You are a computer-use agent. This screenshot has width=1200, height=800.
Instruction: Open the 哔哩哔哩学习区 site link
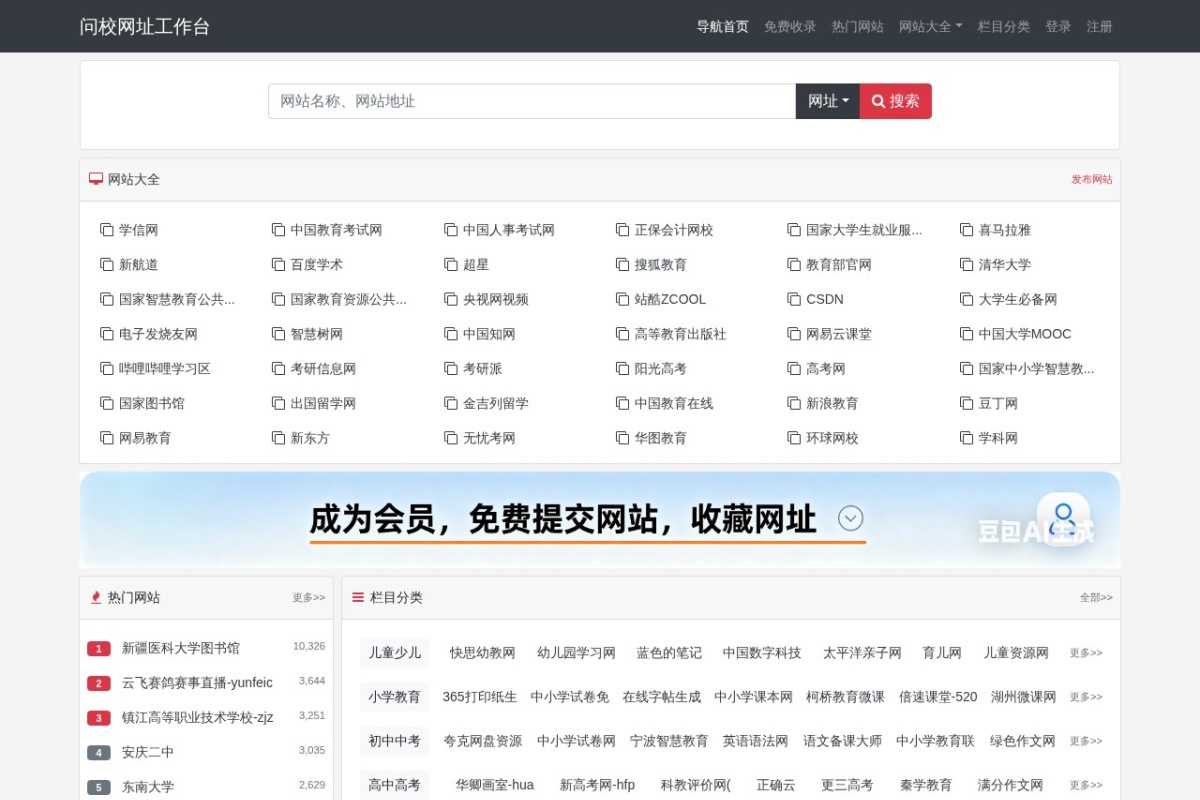[165, 369]
